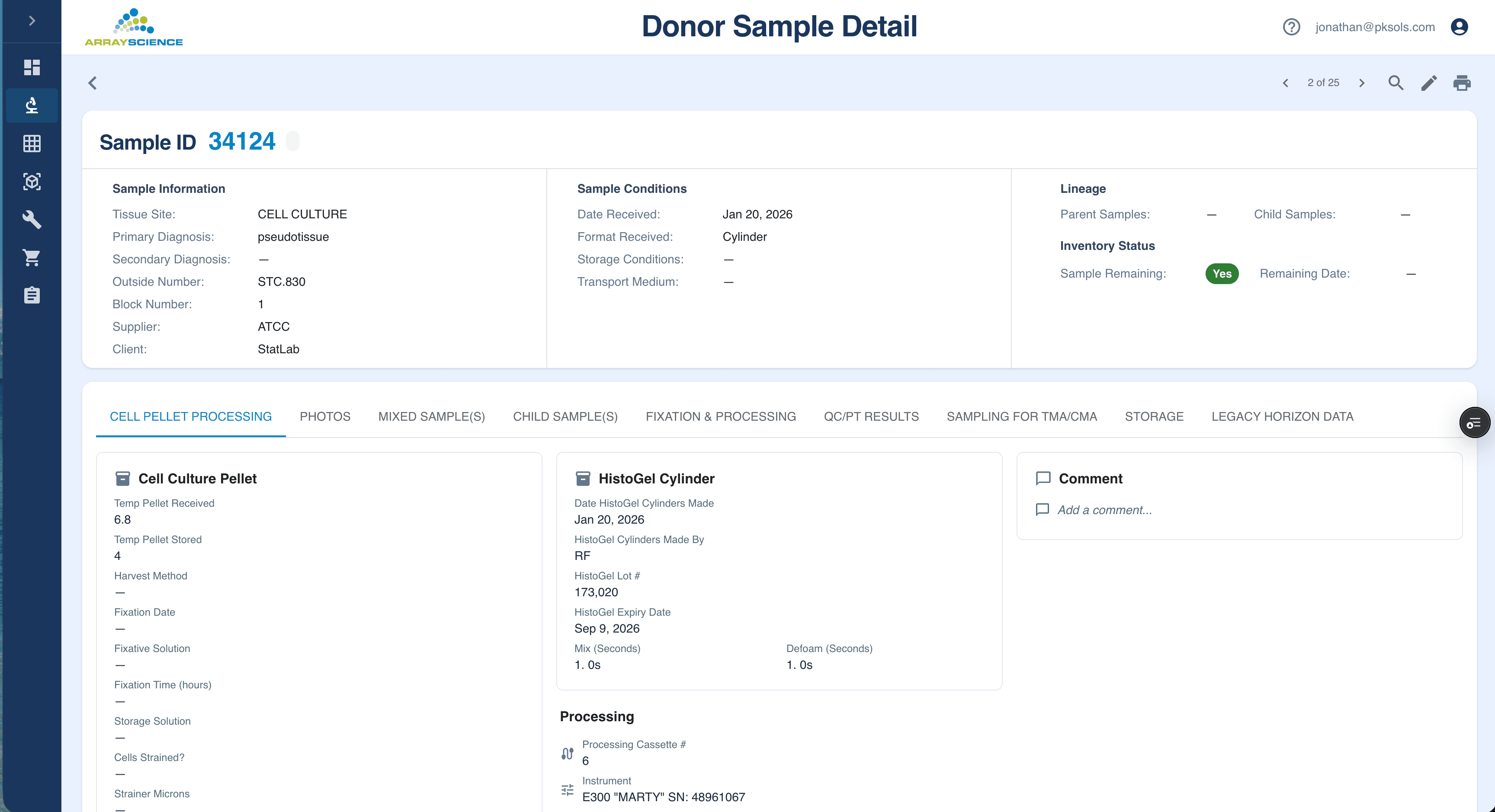The width and height of the screenshot is (1495, 812).
Task: Edit the sample with the pencil icon
Action: pos(1429,83)
